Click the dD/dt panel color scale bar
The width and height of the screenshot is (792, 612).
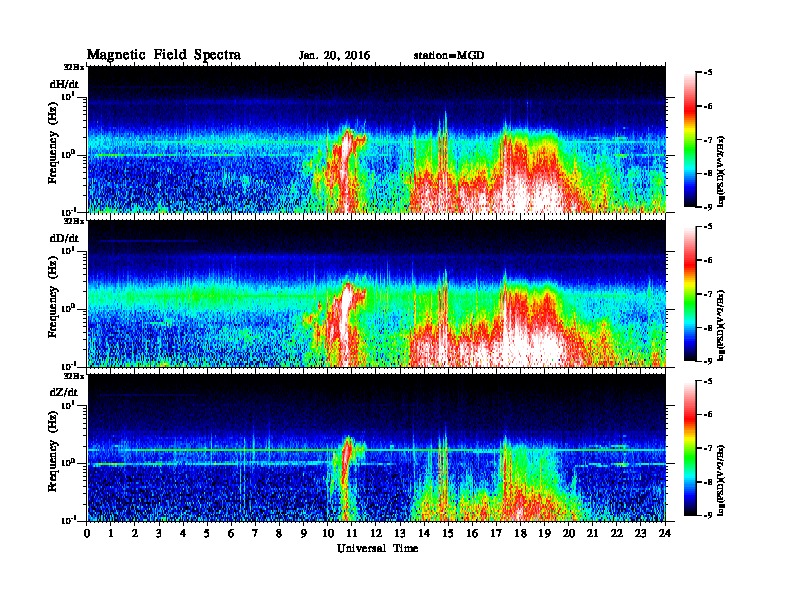tap(690, 293)
